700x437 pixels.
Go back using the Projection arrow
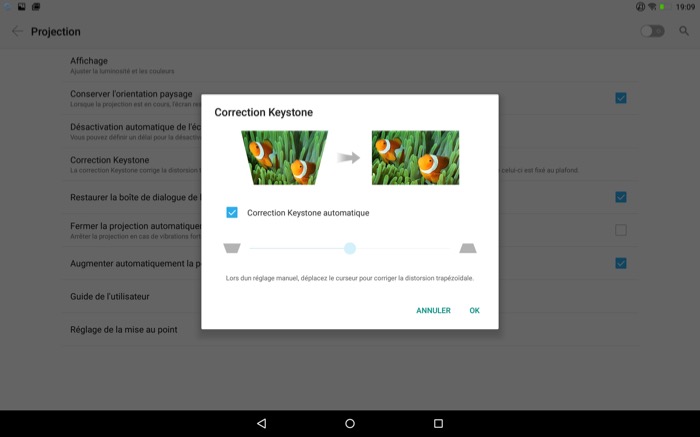tap(17, 31)
